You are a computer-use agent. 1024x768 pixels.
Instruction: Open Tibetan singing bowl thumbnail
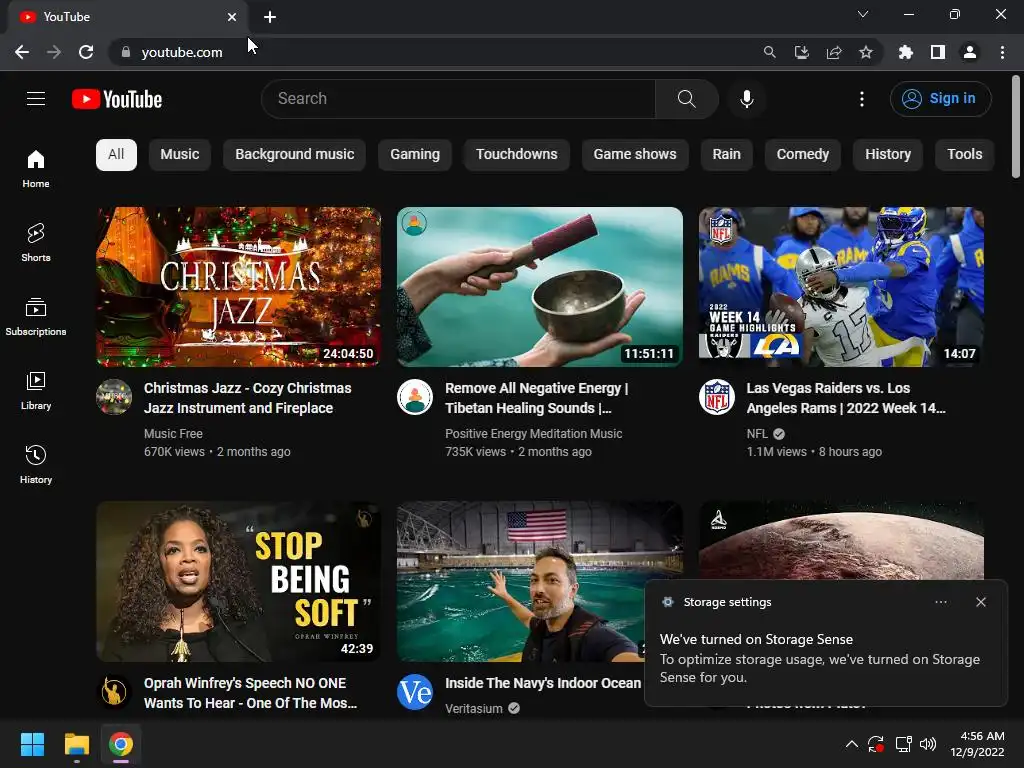click(x=539, y=287)
